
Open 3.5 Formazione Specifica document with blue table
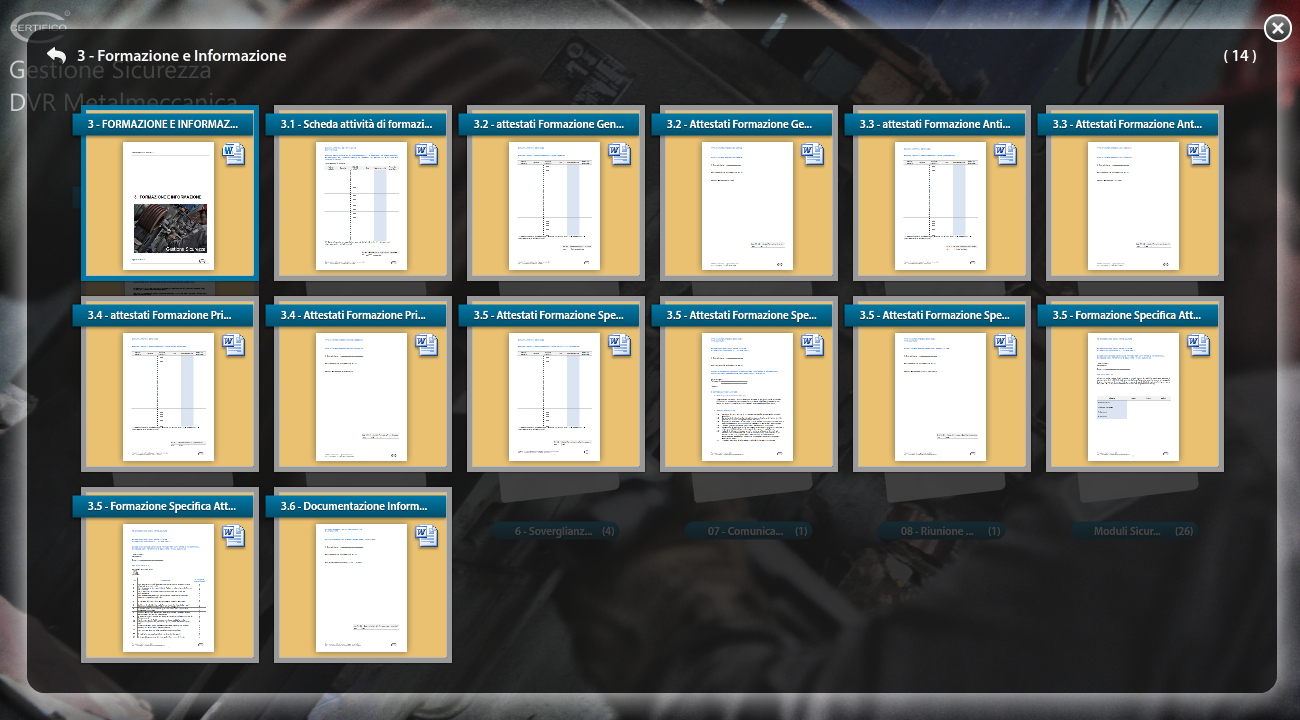(1133, 396)
